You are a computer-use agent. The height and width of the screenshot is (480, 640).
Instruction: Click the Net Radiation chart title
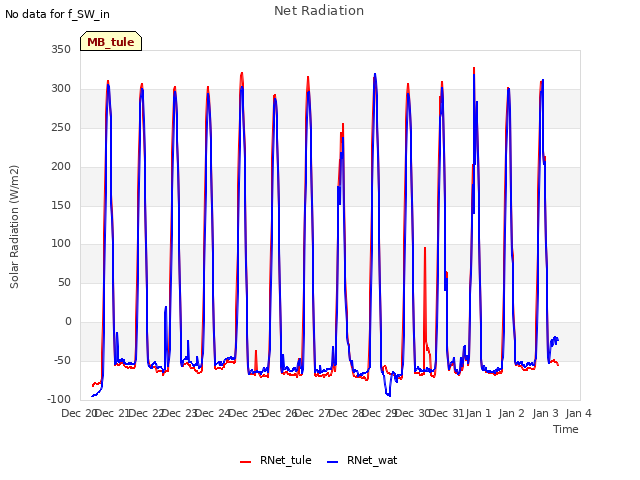point(319,11)
